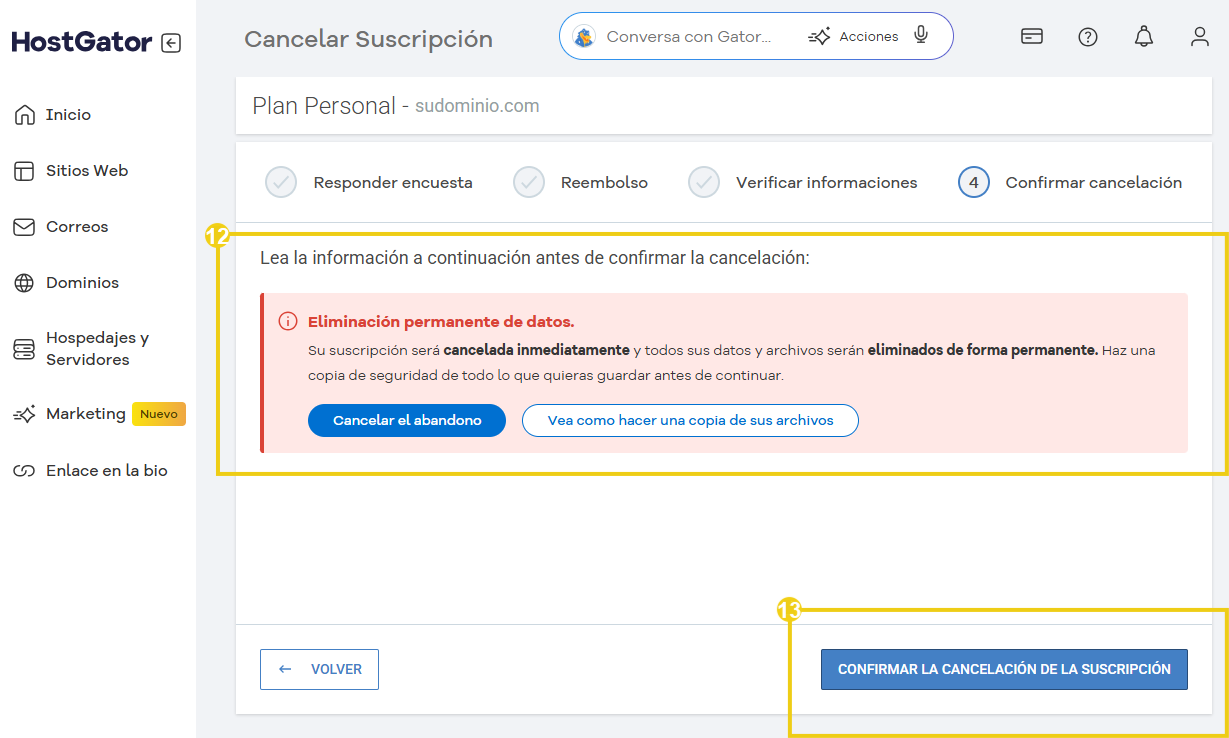Image resolution: width=1229 pixels, height=738 pixels.
Task: Open Vea como hacer una copia de sus archivos
Action: tap(689, 420)
